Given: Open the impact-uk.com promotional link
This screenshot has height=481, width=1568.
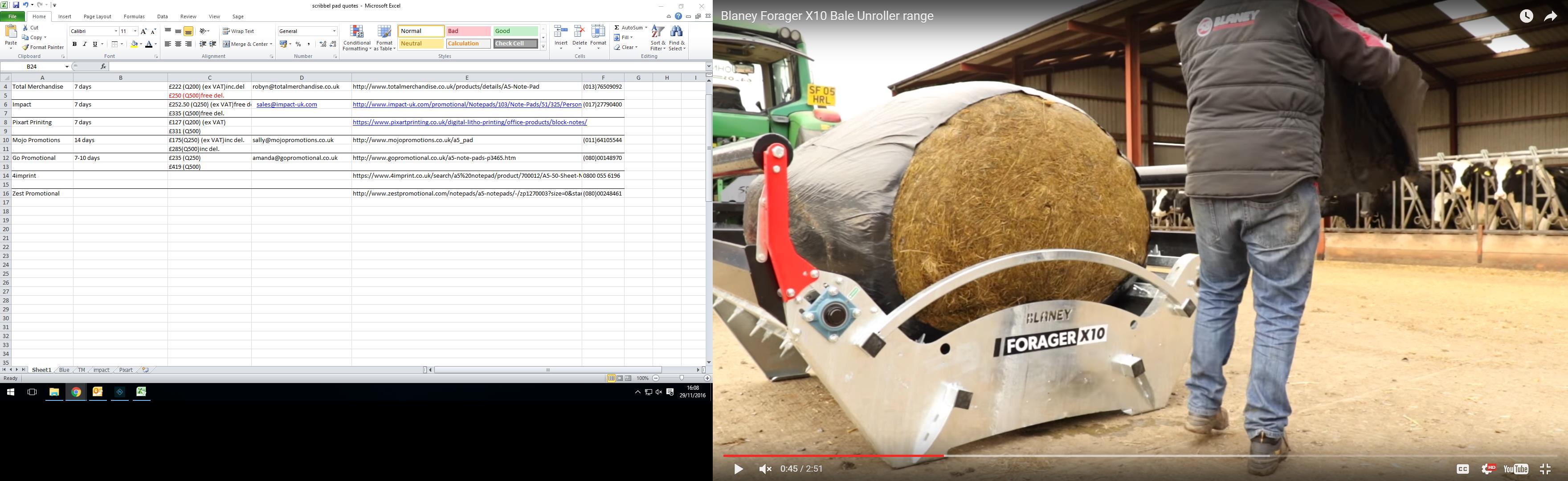Looking at the screenshot, I should click(x=467, y=105).
